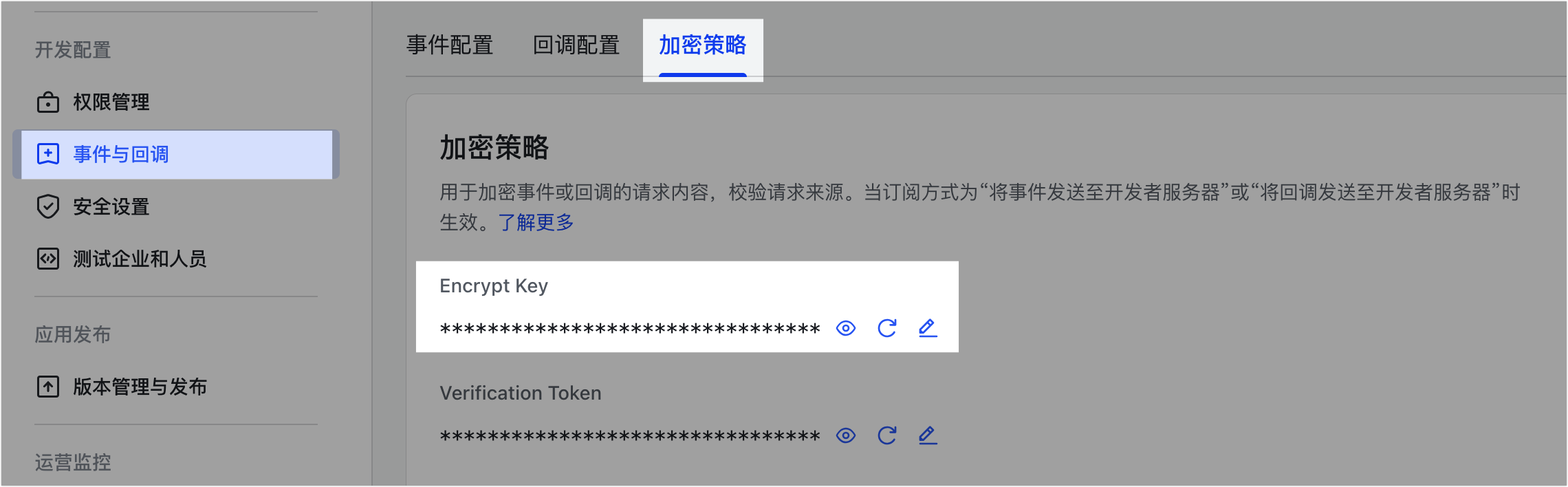Click the 事件与回调 sidebar icon
Screen dimensions: 1568x487
48,154
